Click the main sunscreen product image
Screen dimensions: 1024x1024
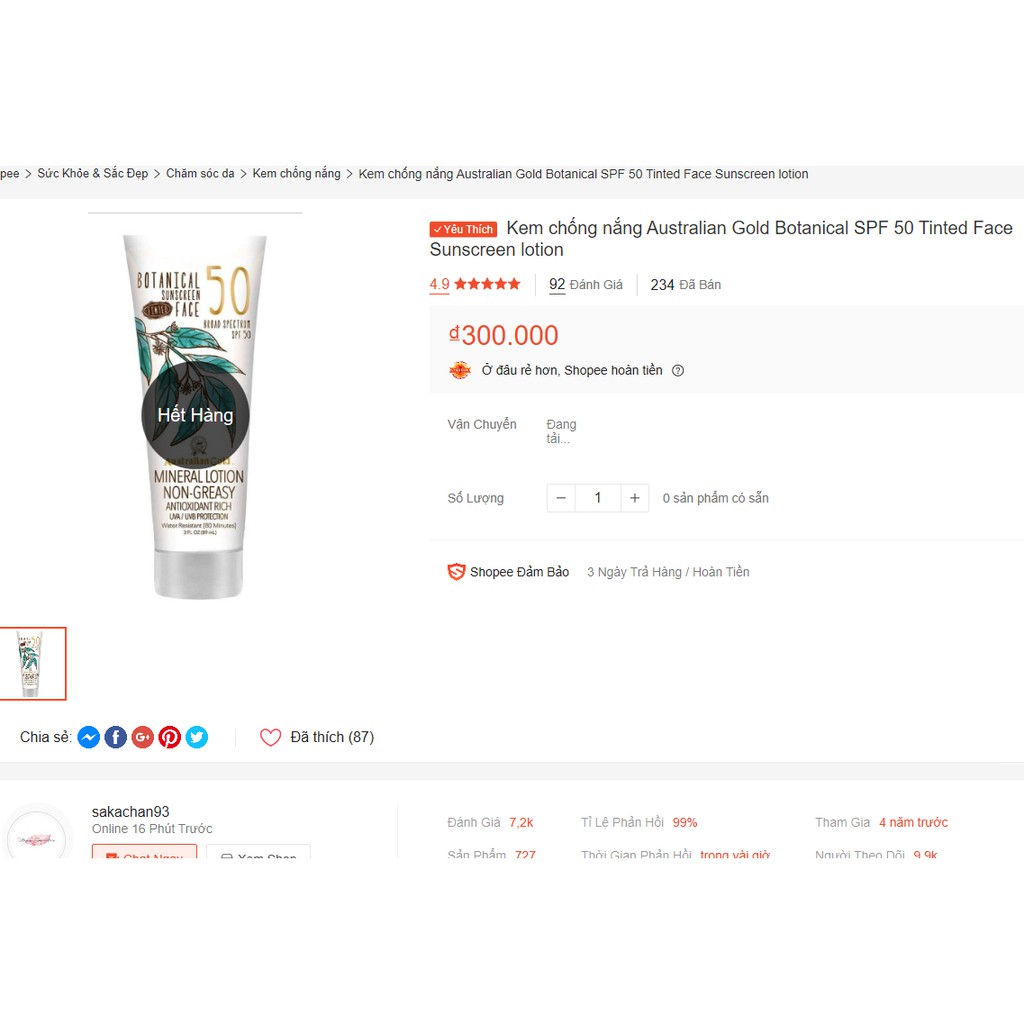[195, 416]
